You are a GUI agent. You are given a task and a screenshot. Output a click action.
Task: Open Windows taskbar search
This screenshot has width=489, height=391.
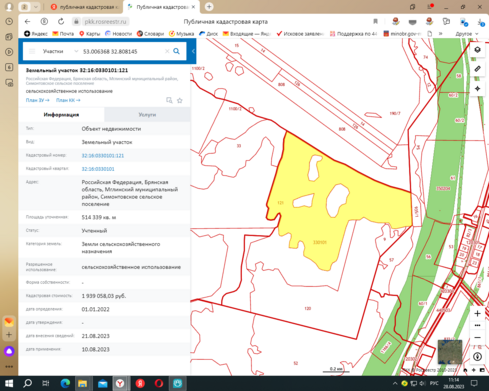27,384
